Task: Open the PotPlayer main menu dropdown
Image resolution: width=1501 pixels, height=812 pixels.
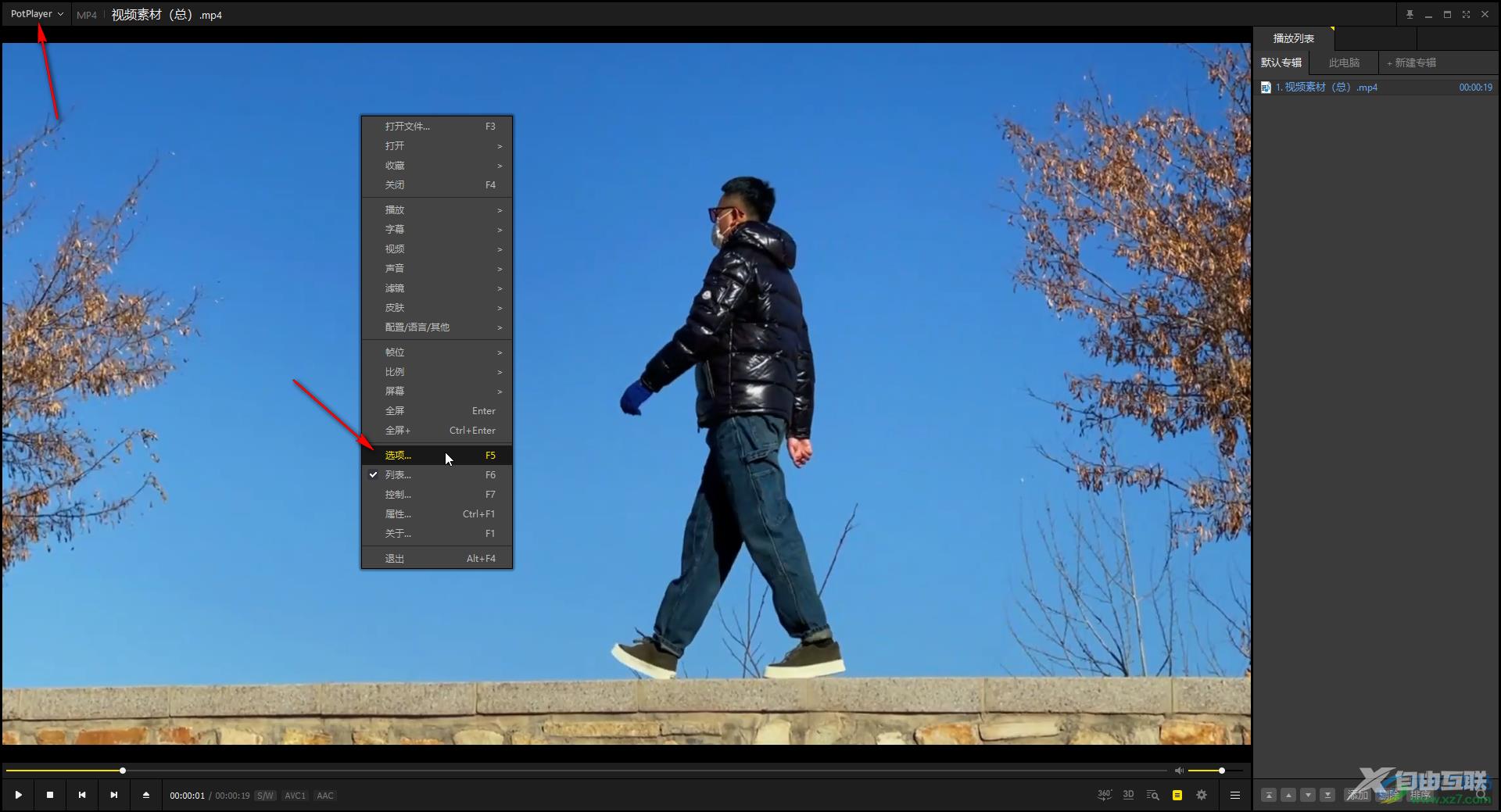Action: pos(37,14)
